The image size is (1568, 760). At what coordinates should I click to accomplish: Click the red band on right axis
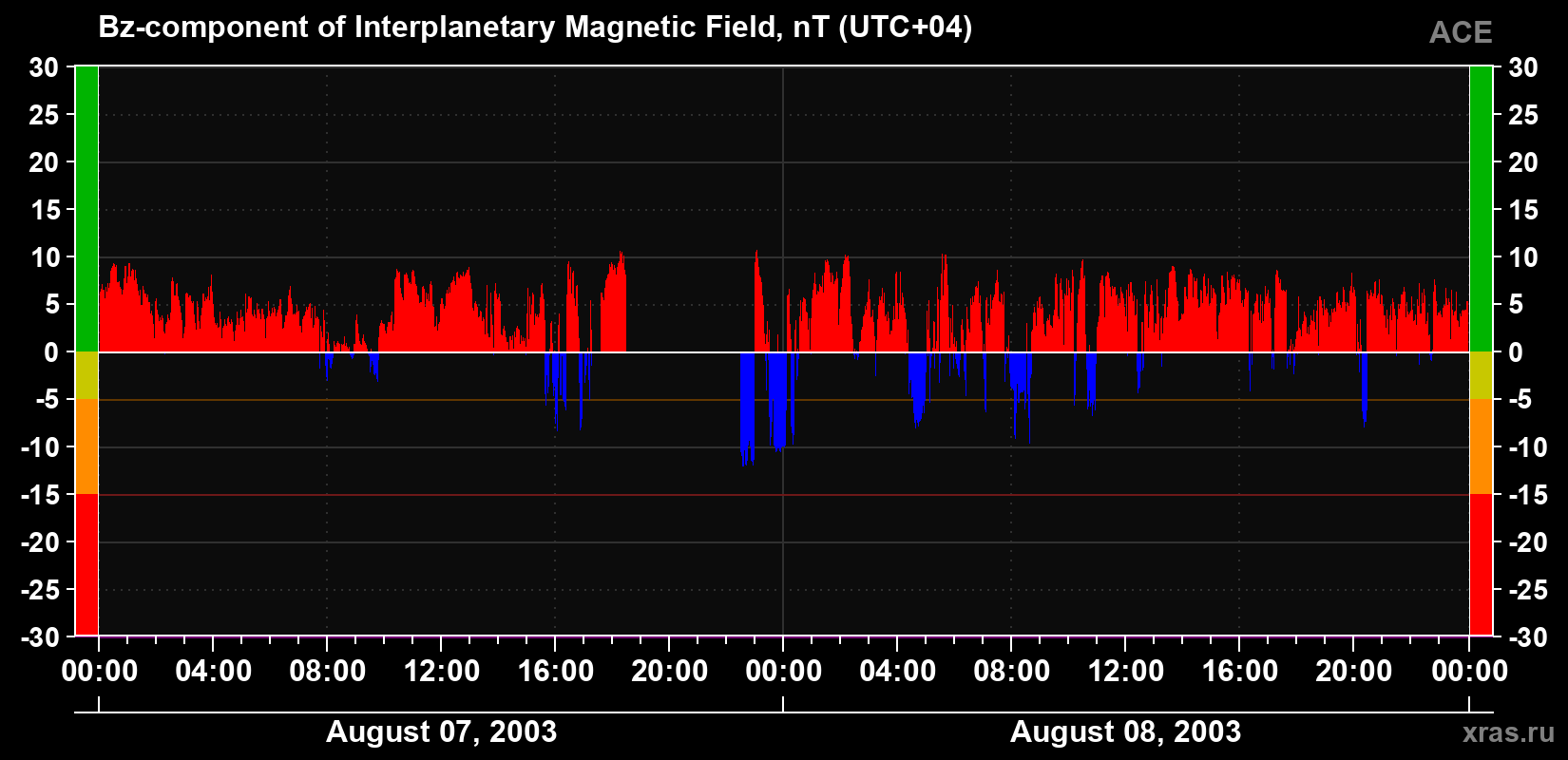1481,564
